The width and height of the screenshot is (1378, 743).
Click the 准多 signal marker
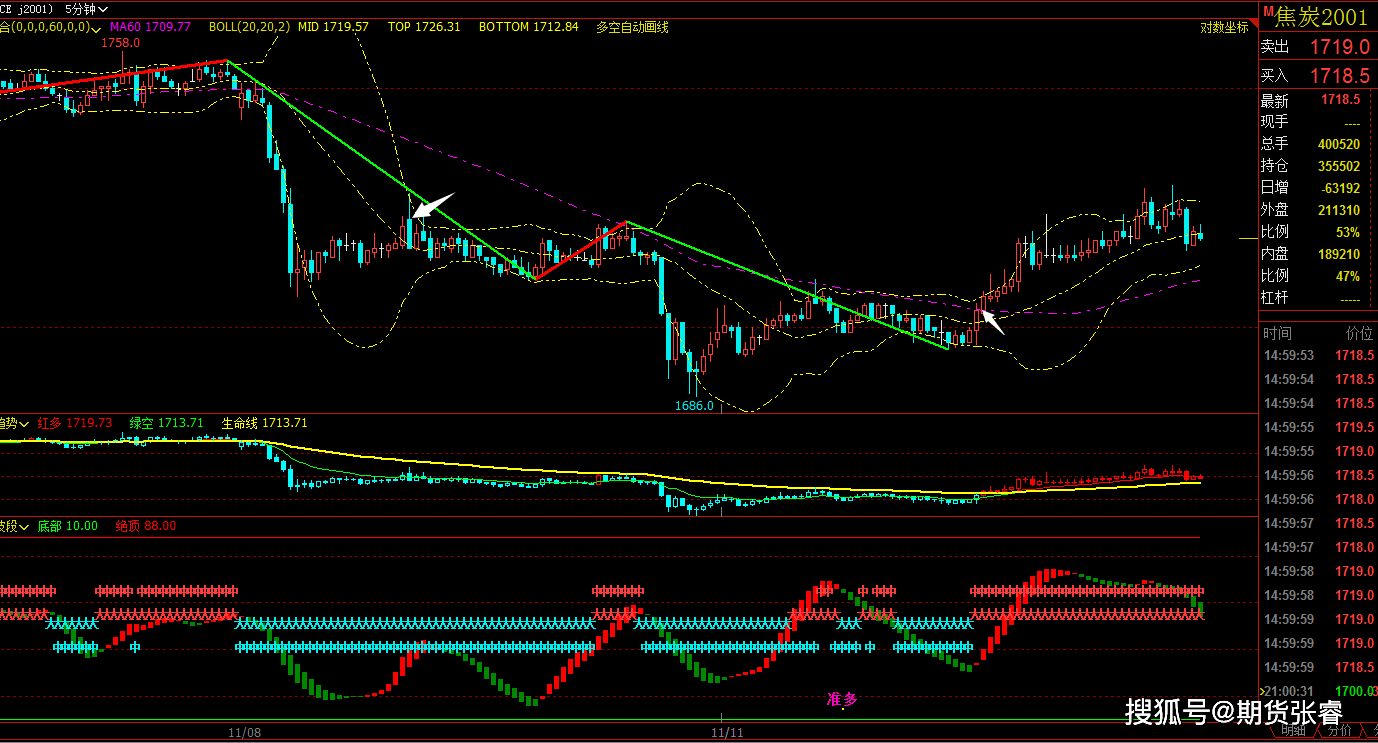[x=842, y=699]
